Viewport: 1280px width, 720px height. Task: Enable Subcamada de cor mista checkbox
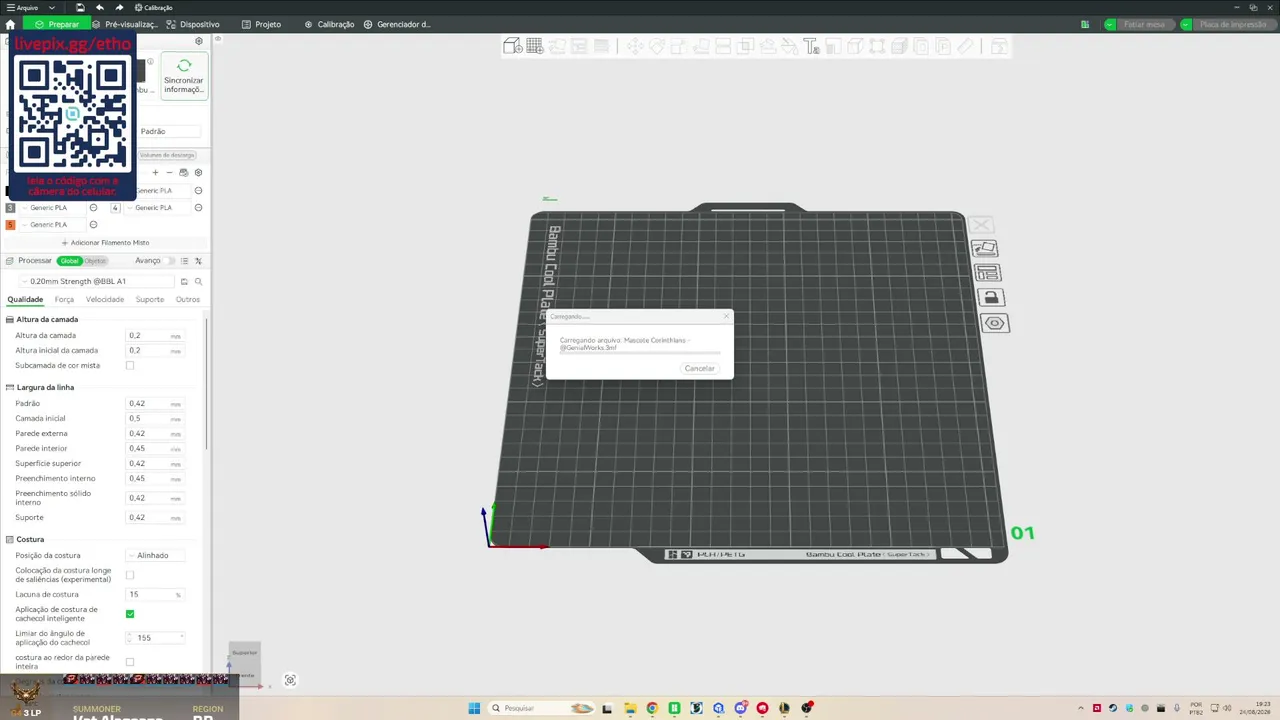pos(130,366)
